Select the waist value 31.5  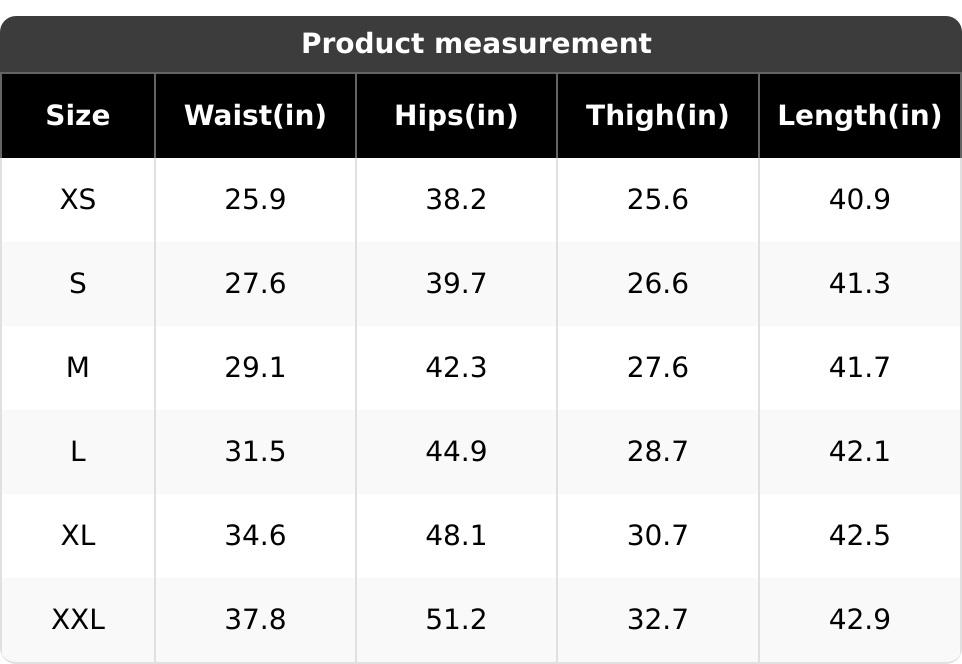click(255, 452)
